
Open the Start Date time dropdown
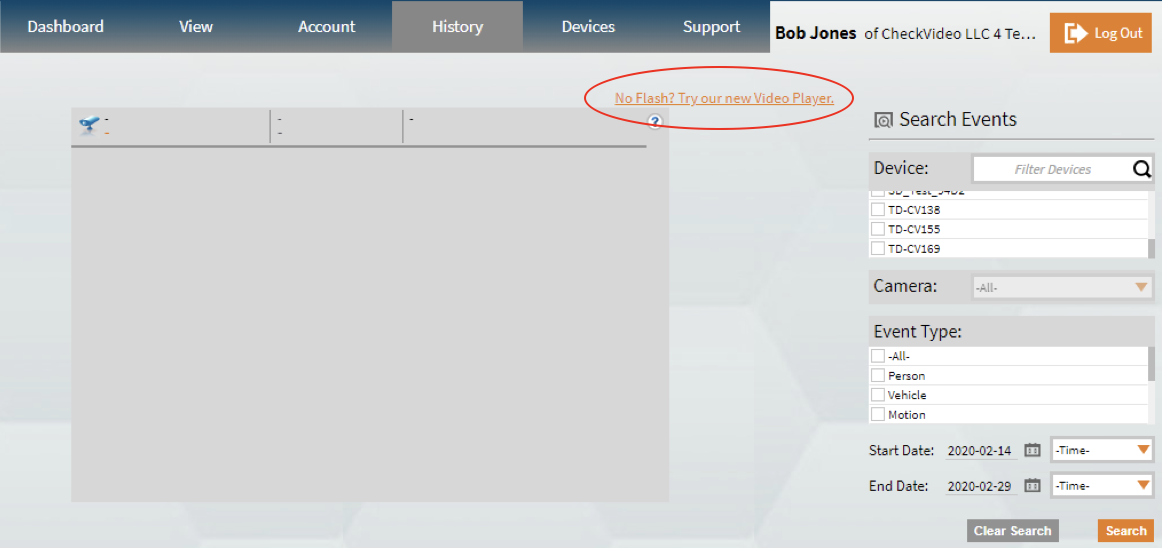pos(1102,450)
